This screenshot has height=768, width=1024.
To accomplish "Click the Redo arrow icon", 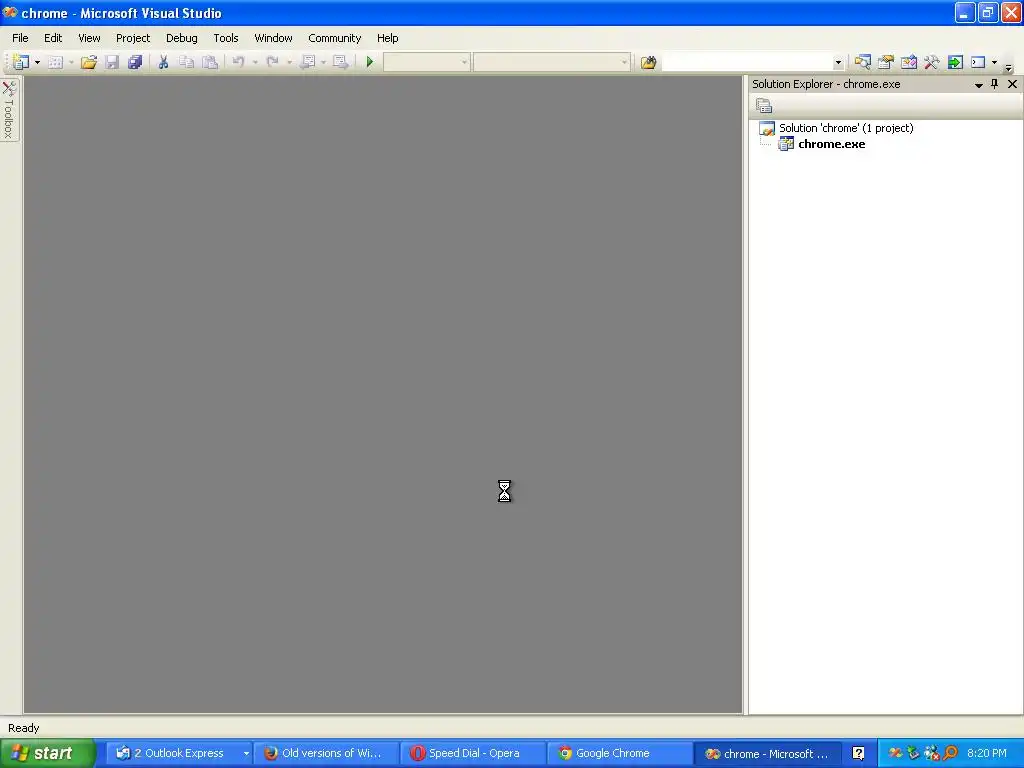I will 273,62.
